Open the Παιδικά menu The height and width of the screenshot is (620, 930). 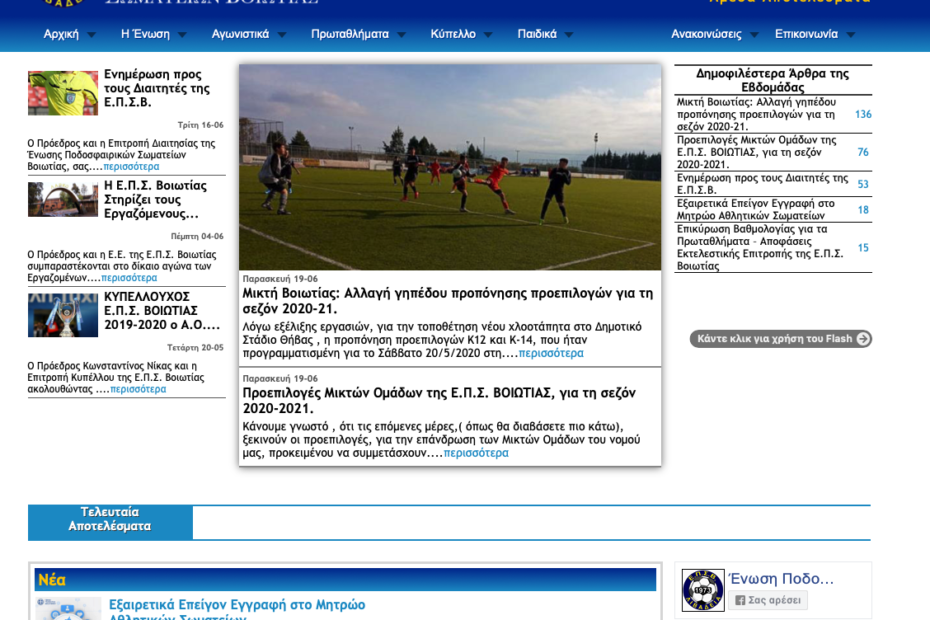point(537,34)
